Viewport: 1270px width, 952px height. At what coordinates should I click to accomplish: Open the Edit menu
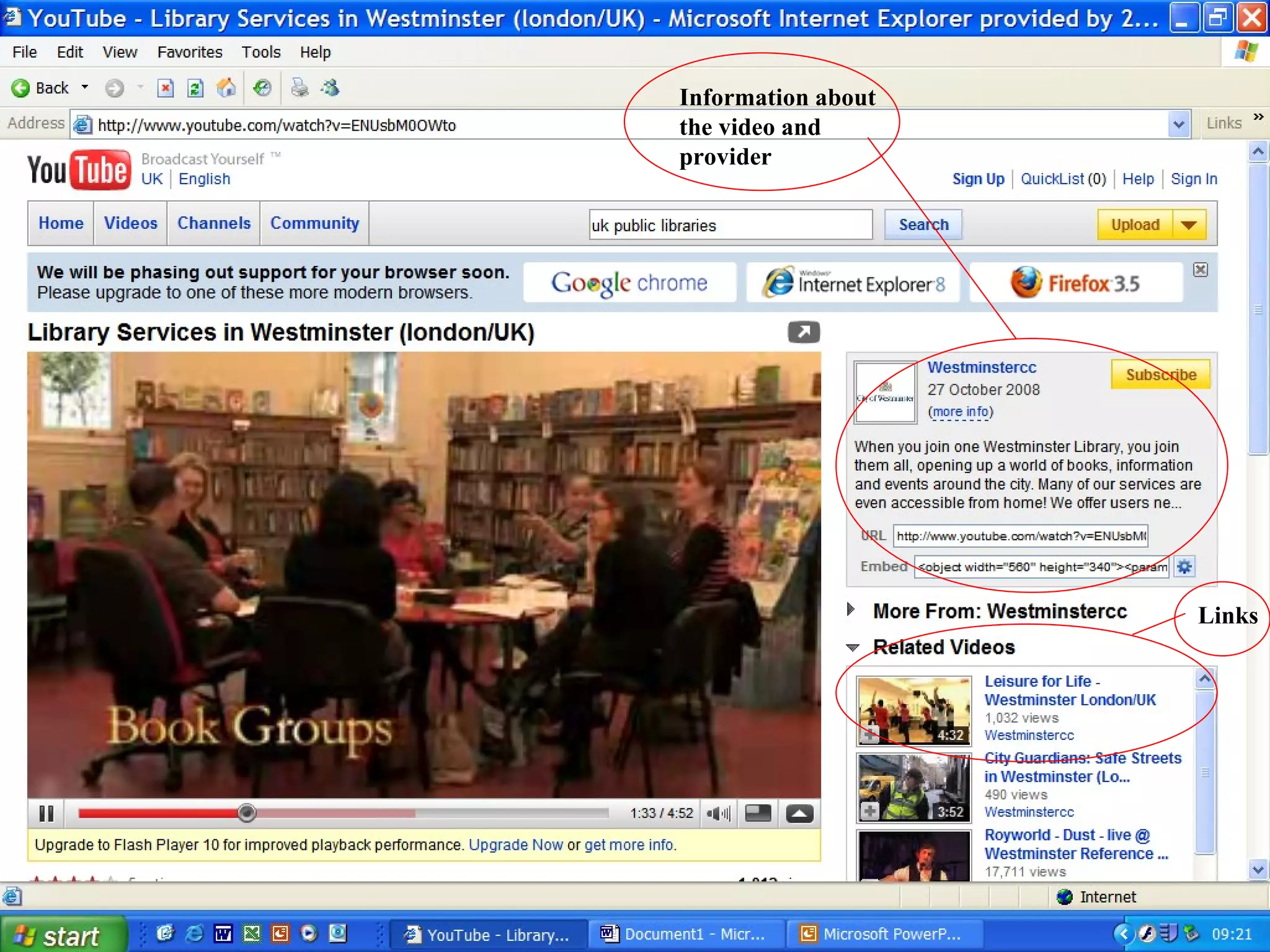click(x=70, y=52)
